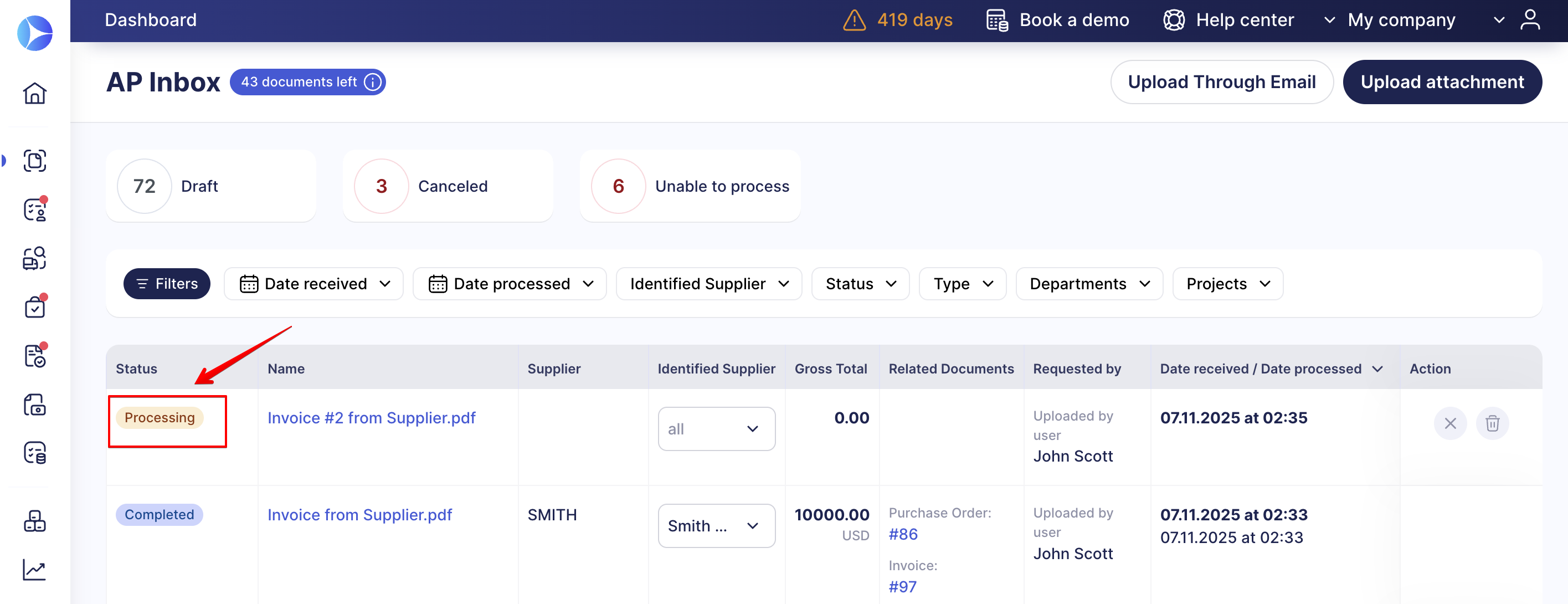Screen dimensions: 1568x604
Task: Open the checklist with database sidebar icon
Action: coord(35,453)
